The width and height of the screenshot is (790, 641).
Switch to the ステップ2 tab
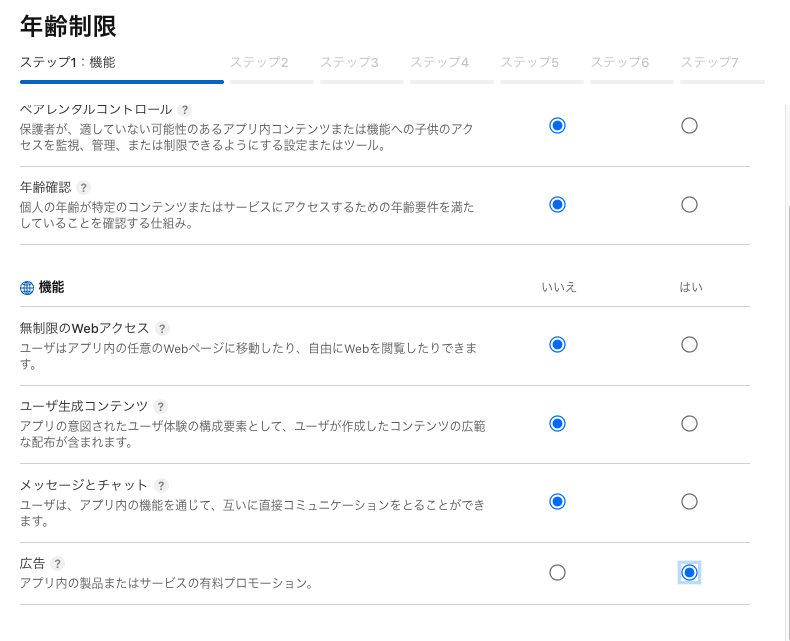[259, 62]
